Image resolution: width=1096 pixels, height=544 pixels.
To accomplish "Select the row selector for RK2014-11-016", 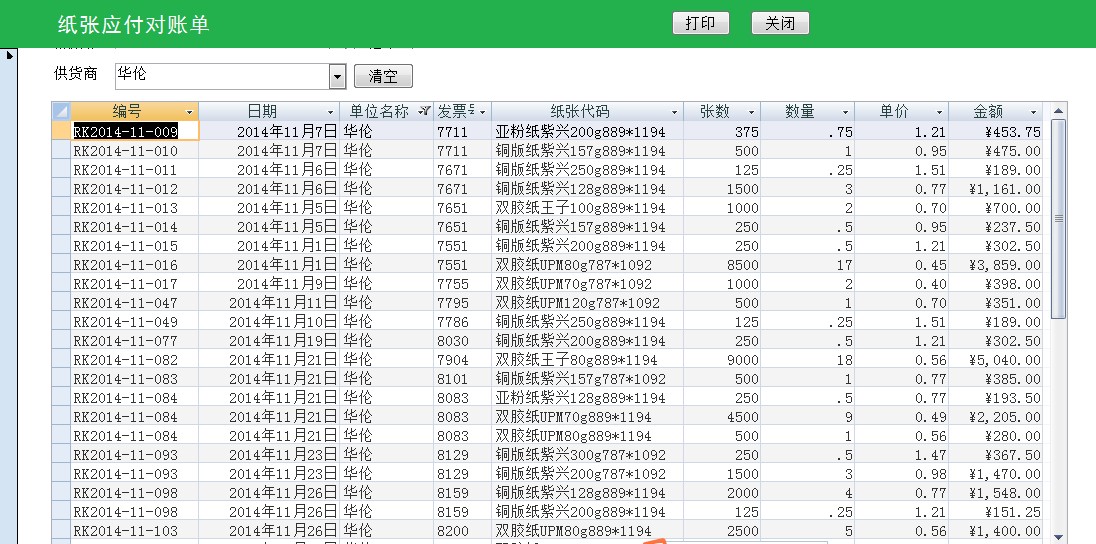I will click(x=62, y=265).
